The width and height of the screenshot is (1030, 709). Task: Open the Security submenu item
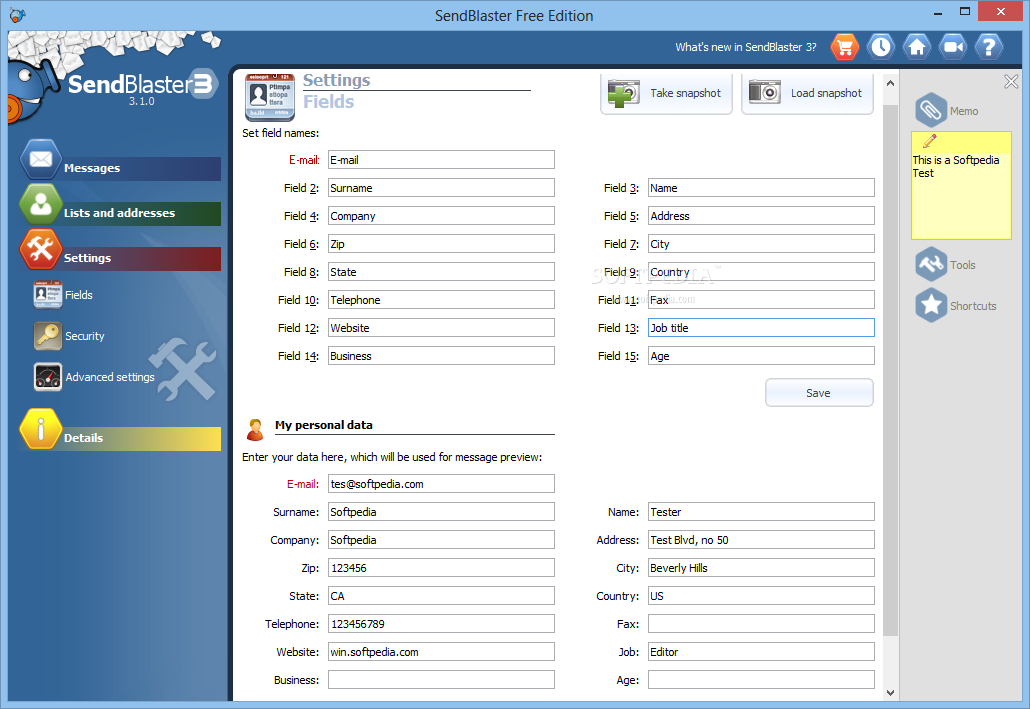pos(85,336)
